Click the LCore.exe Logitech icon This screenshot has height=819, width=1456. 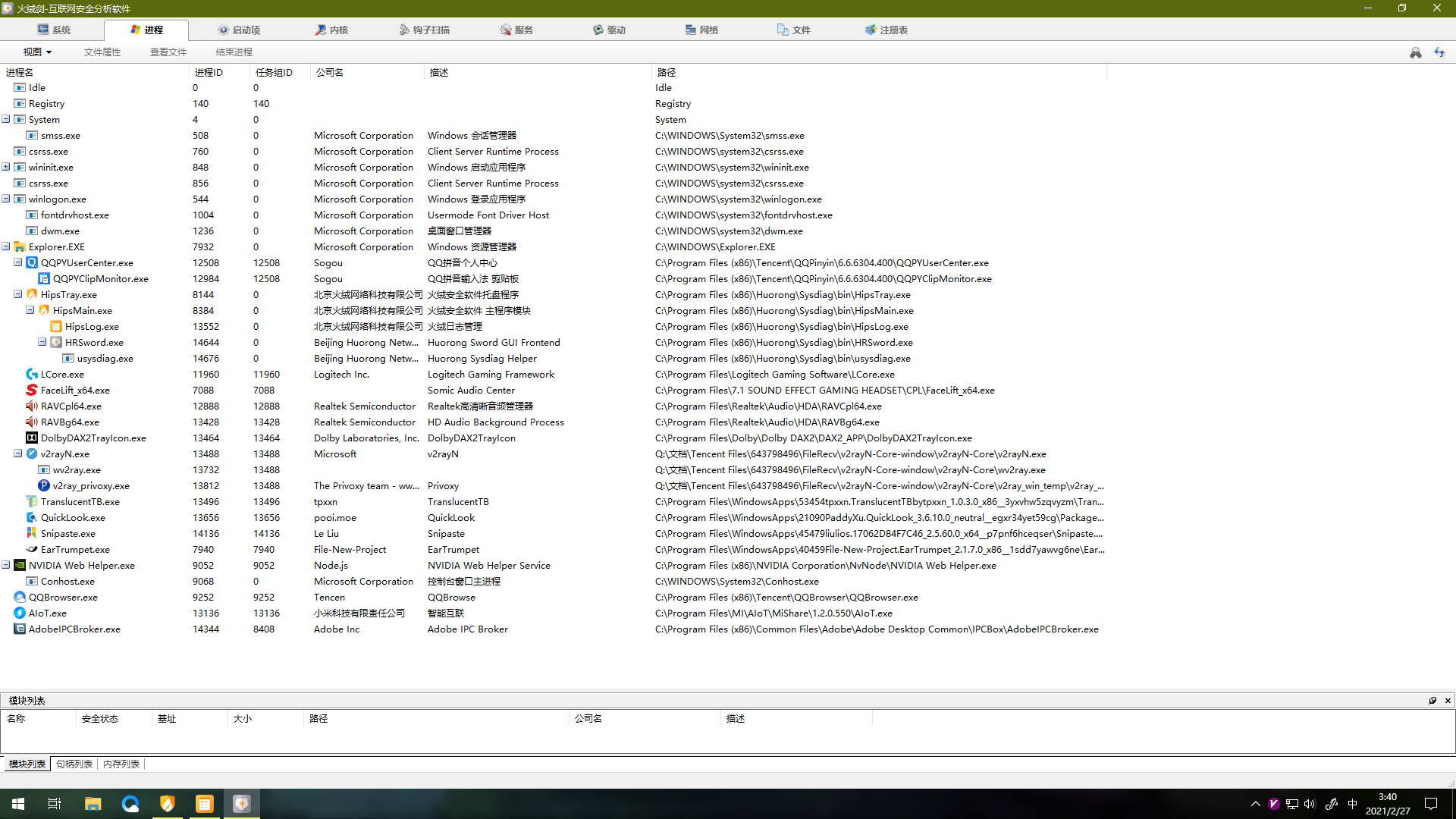point(32,375)
